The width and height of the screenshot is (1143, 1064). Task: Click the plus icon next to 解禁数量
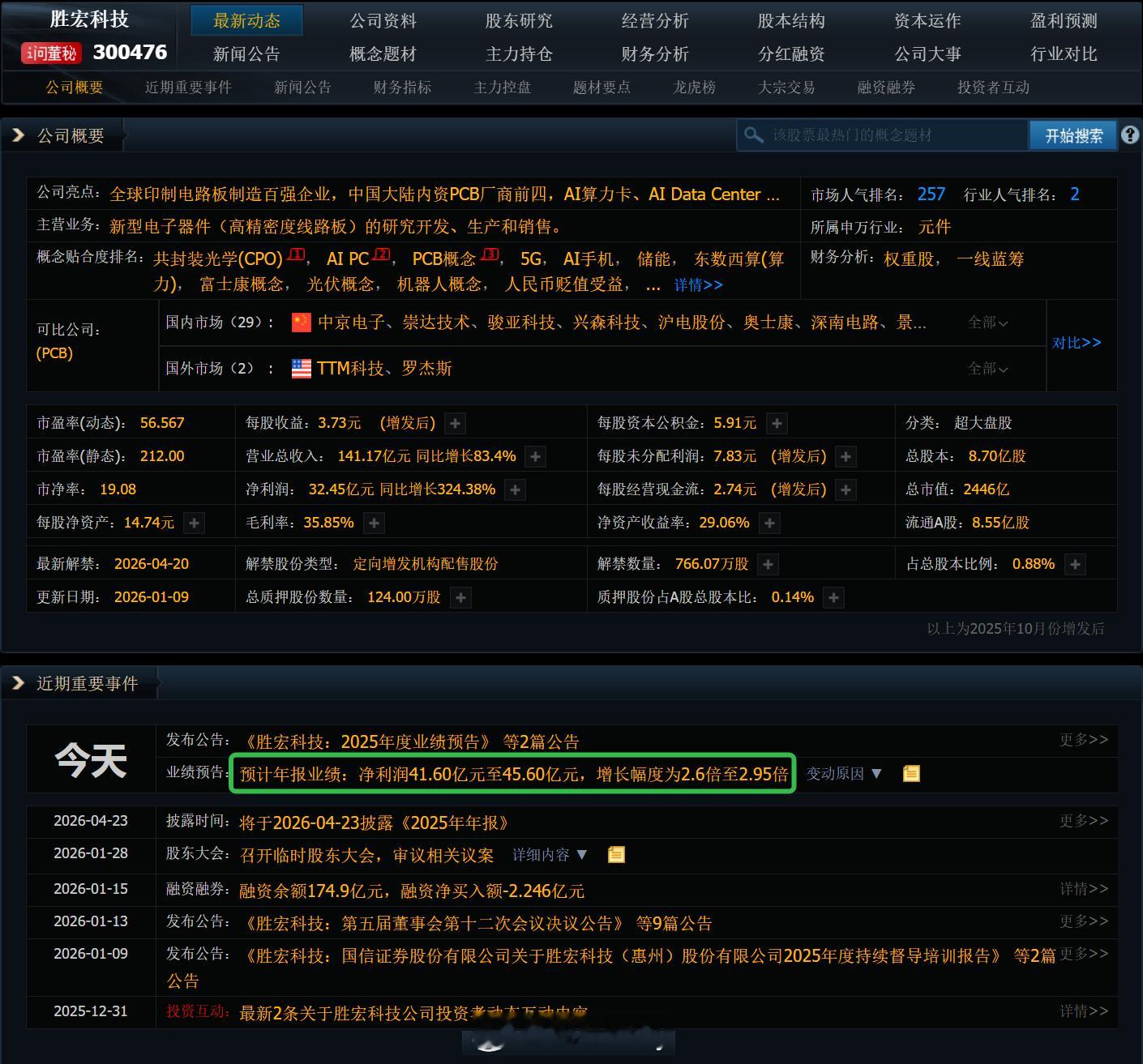[768, 564]
